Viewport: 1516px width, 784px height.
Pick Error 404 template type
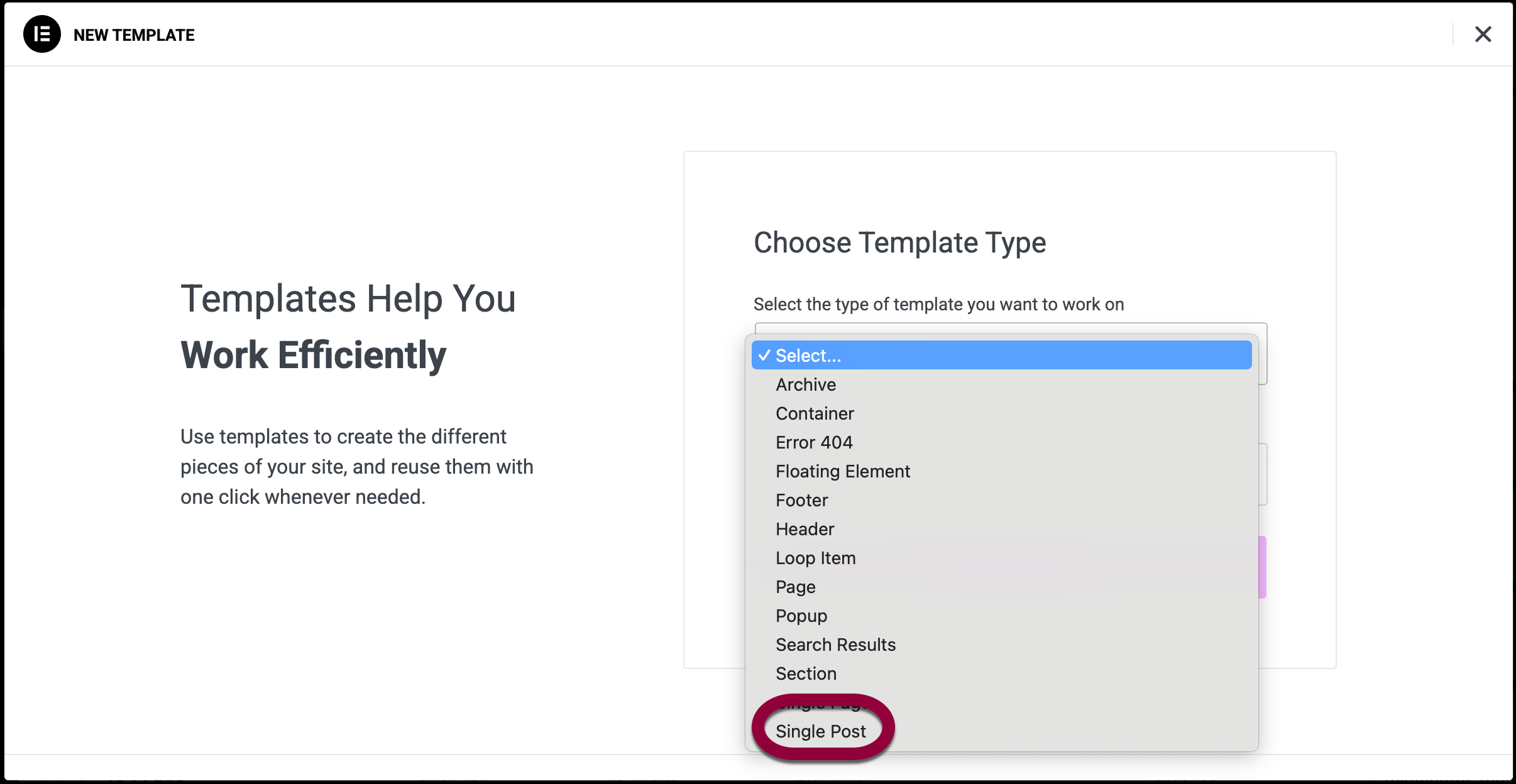(814, 442)
